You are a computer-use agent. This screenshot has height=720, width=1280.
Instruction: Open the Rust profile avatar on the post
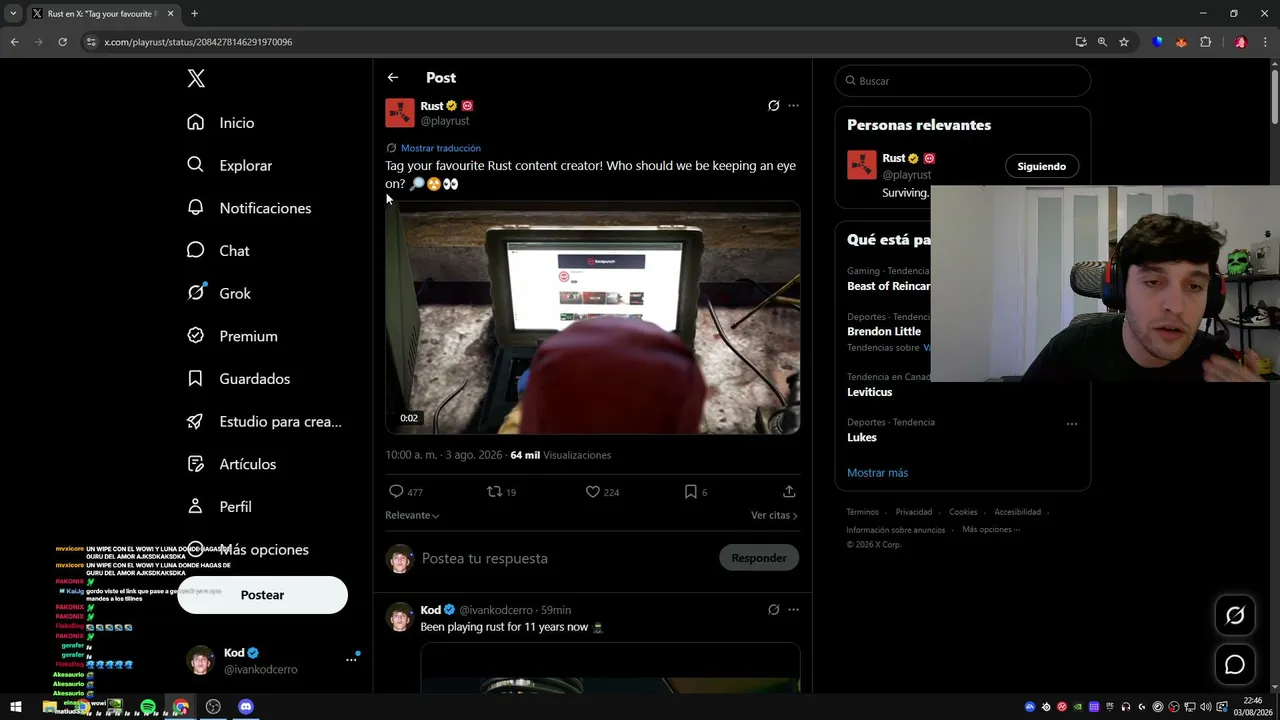tap(400, 113)
